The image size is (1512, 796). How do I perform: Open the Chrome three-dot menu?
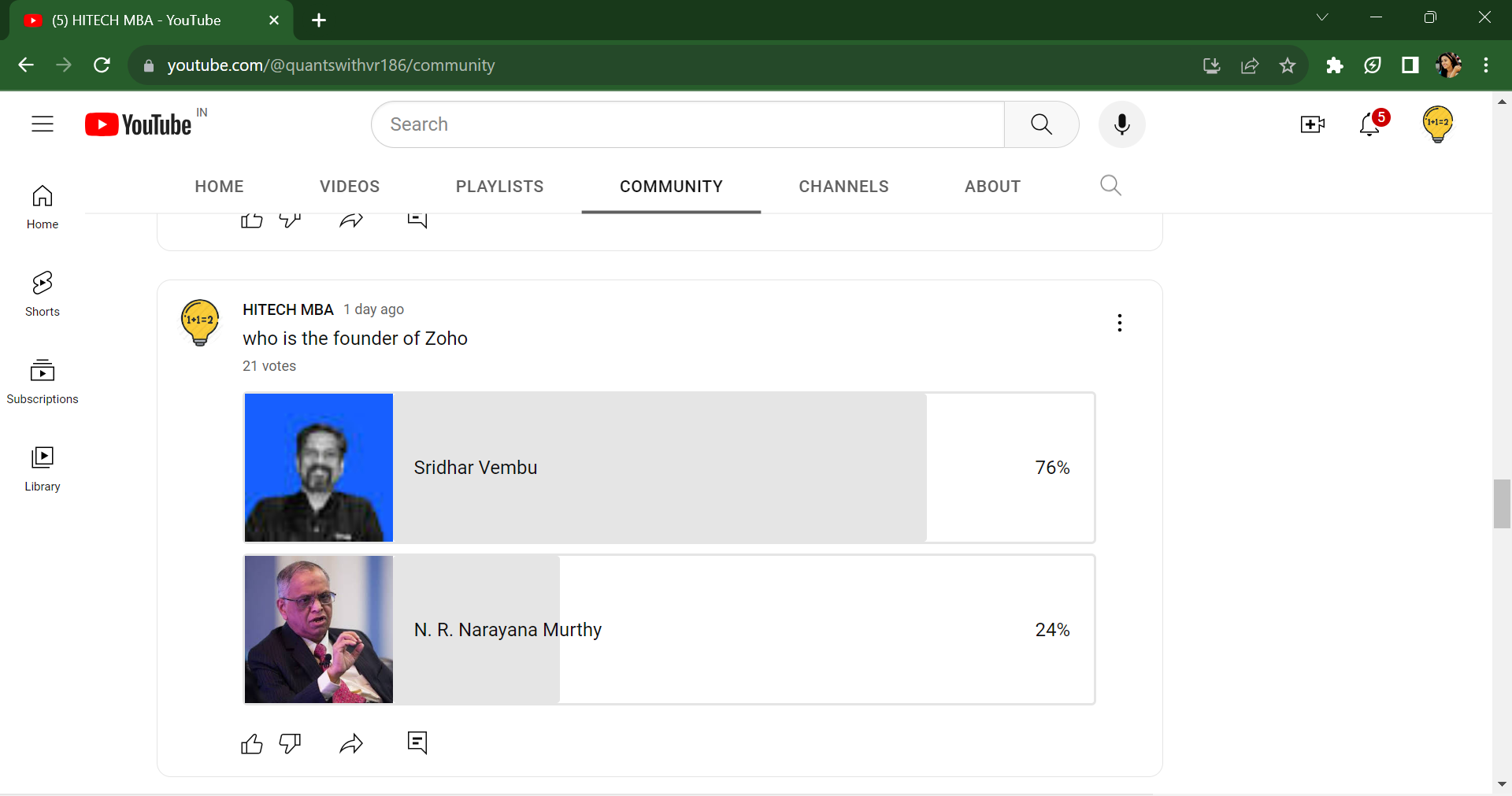pos(1486,65)
